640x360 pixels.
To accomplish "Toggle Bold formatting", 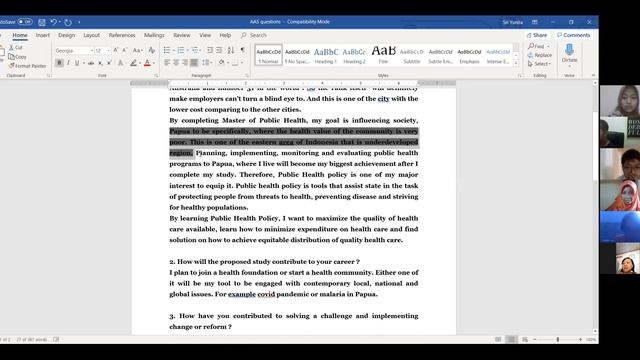I will tap(59, 63).
